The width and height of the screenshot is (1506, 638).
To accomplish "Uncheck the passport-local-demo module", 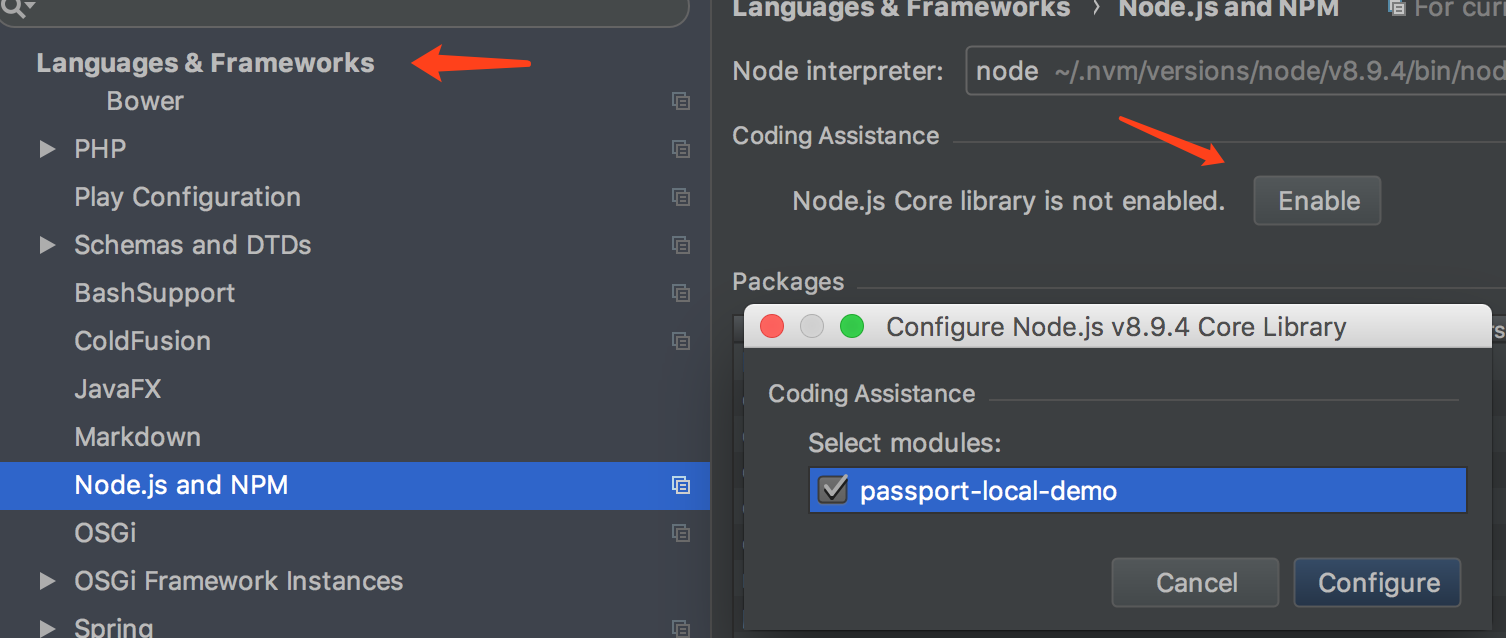I will pyautogui.click(x=833, y=490).
